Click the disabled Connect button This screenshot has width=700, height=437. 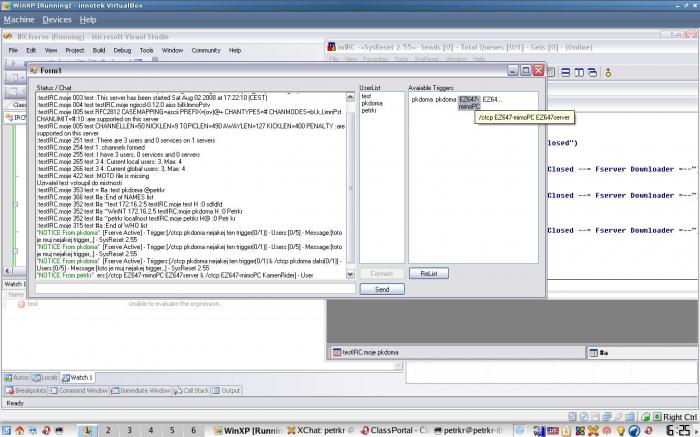(x=382, y=273)
